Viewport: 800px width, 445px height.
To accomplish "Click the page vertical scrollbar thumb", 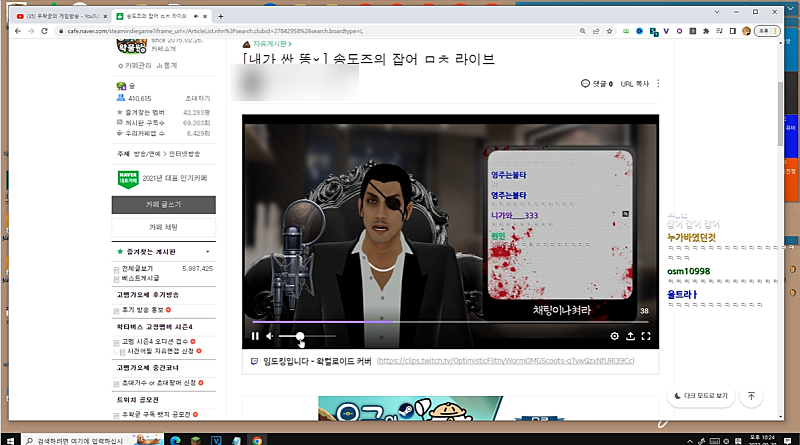I will (x=780, y=113).
